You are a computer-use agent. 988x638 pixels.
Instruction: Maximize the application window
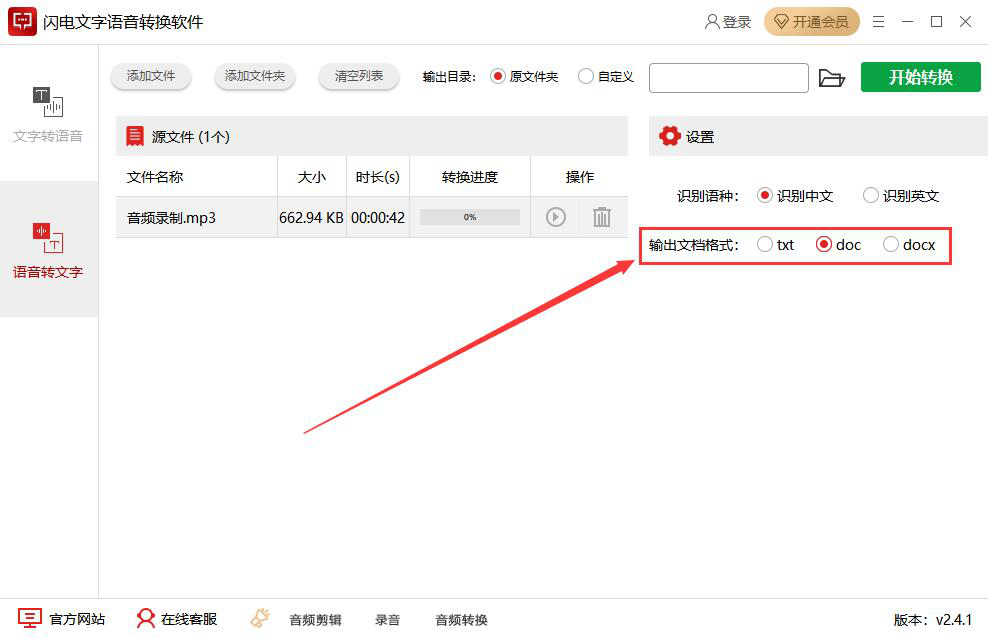point(936,22)
